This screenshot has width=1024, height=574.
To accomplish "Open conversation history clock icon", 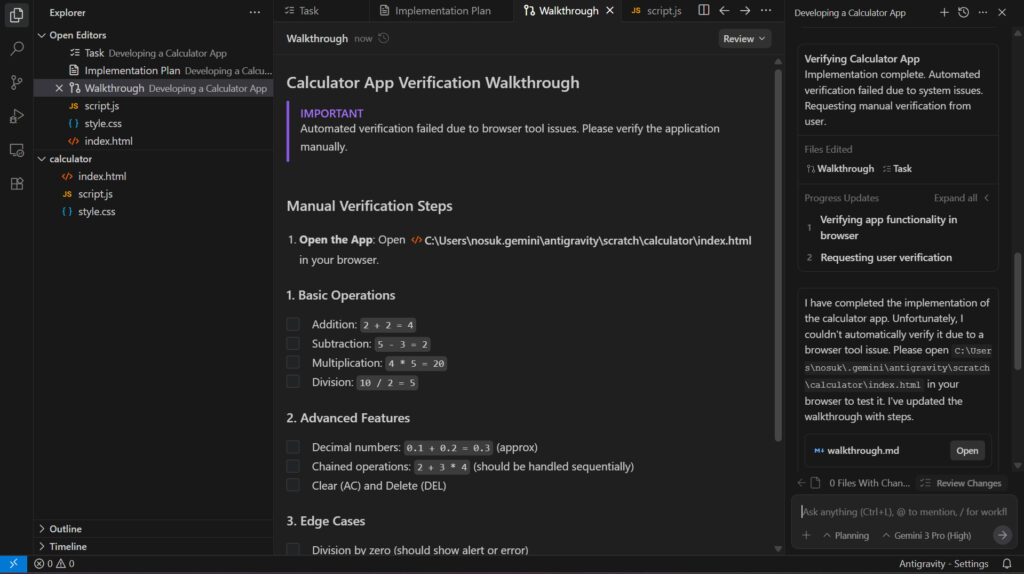I will point(963,13).
